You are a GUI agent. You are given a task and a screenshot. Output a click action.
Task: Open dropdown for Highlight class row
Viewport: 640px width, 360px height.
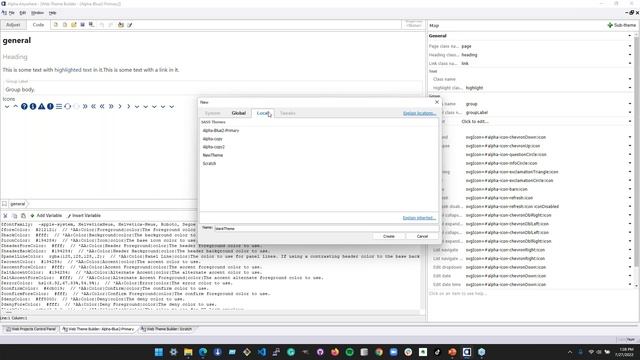[630, 88]
